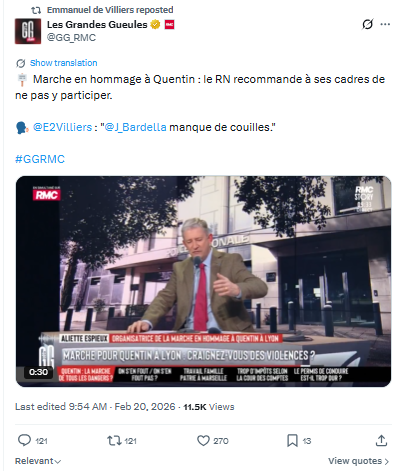Like the post with the heart icon
Screen dimensions: 401x471
point(203,441)
